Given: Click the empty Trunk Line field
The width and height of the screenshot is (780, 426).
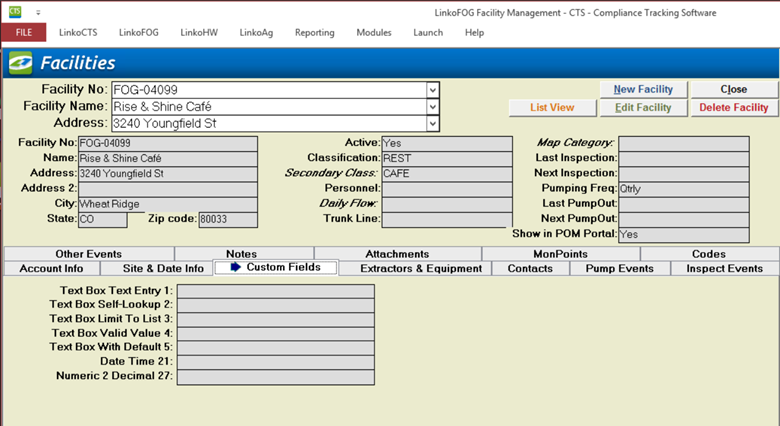Looking at the screenshot, I should click(447, 219).
